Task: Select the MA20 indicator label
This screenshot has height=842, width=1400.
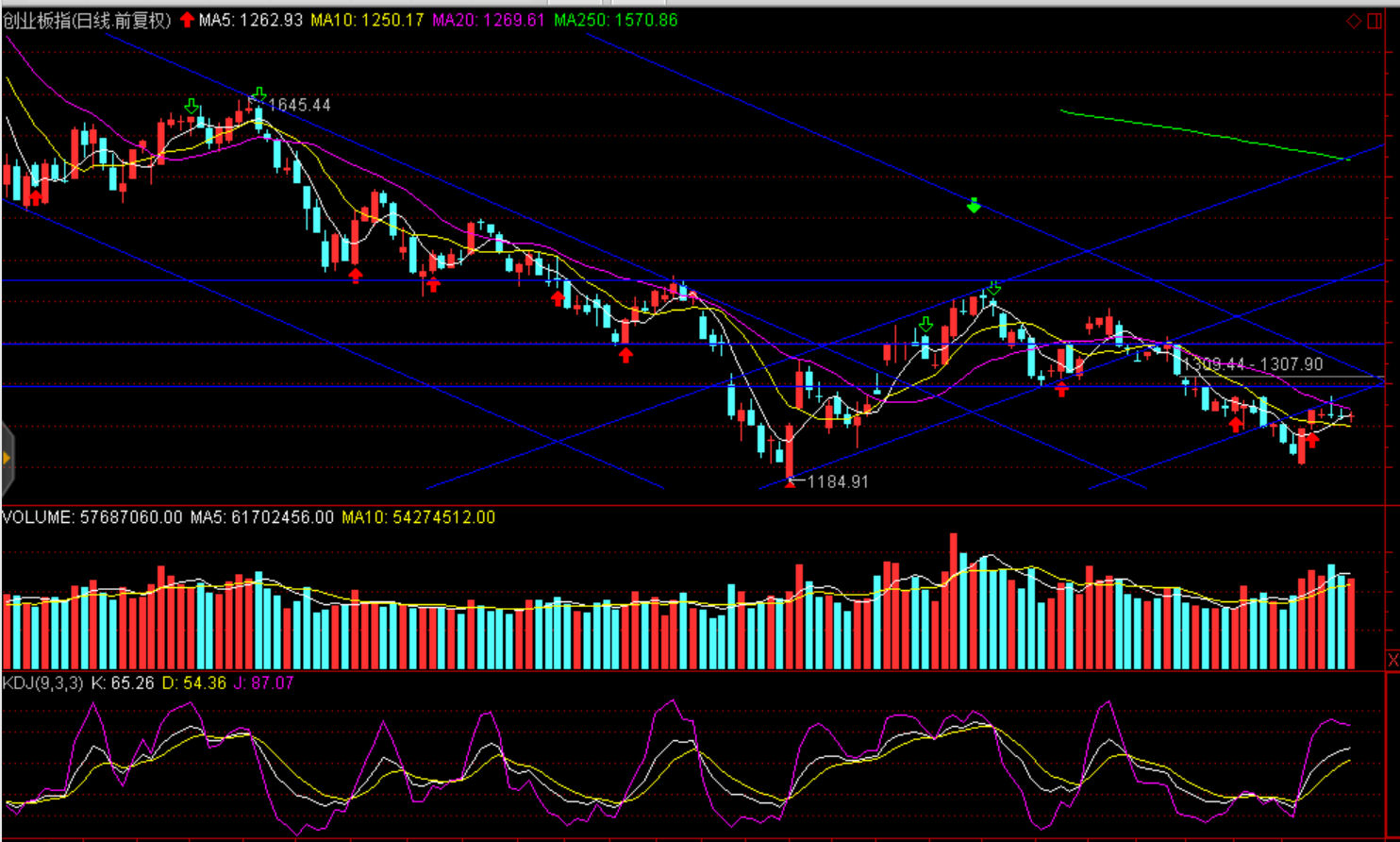Action: (489, 20)
